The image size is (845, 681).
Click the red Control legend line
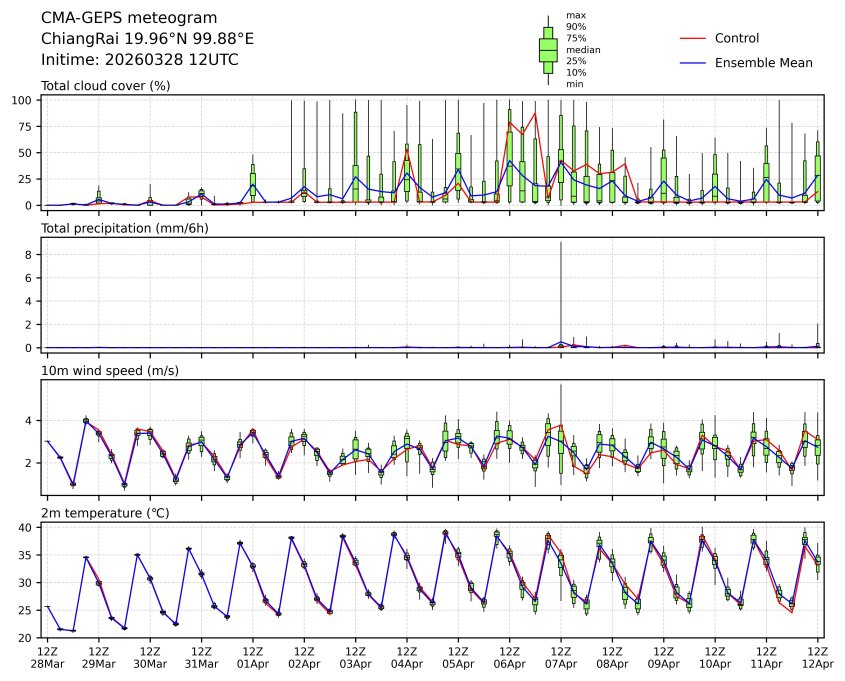[x=693, y=38]
